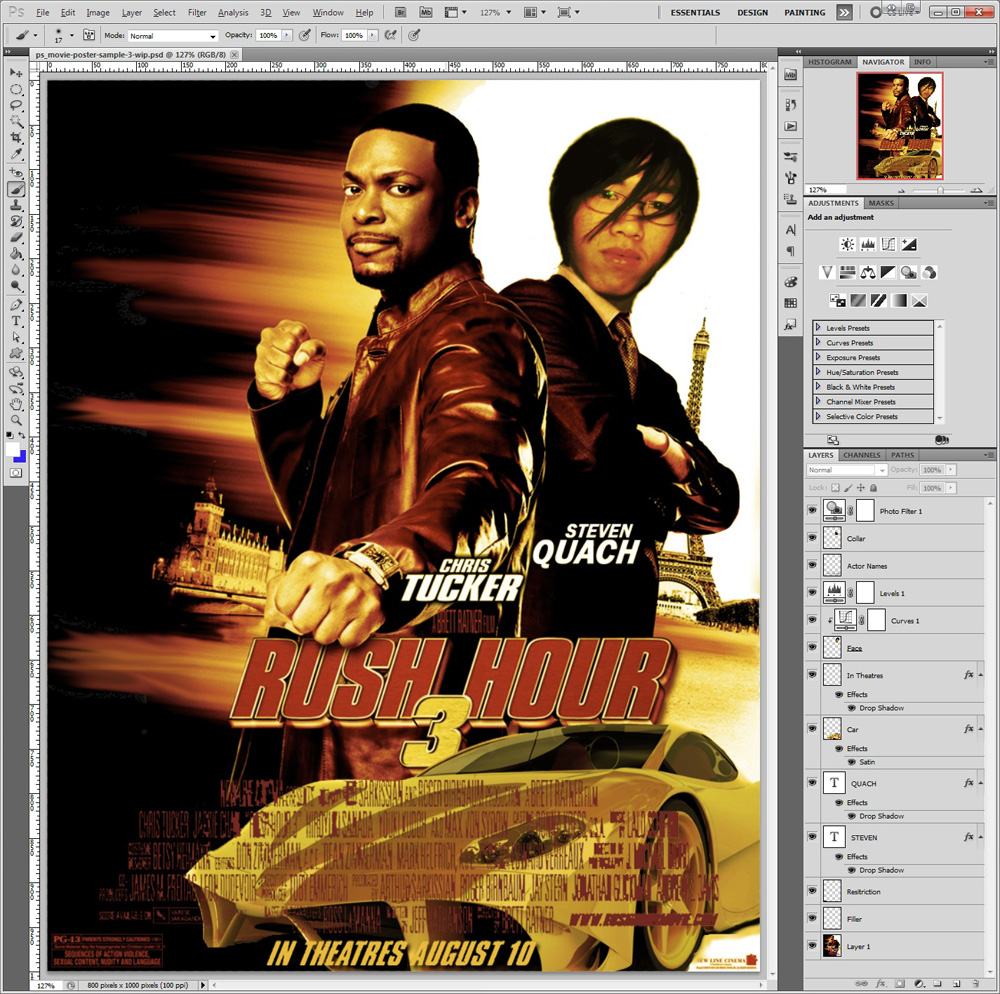The image size is (1000, 994).
Task: Add a Black & White adjustment
Action: [888, 273]
